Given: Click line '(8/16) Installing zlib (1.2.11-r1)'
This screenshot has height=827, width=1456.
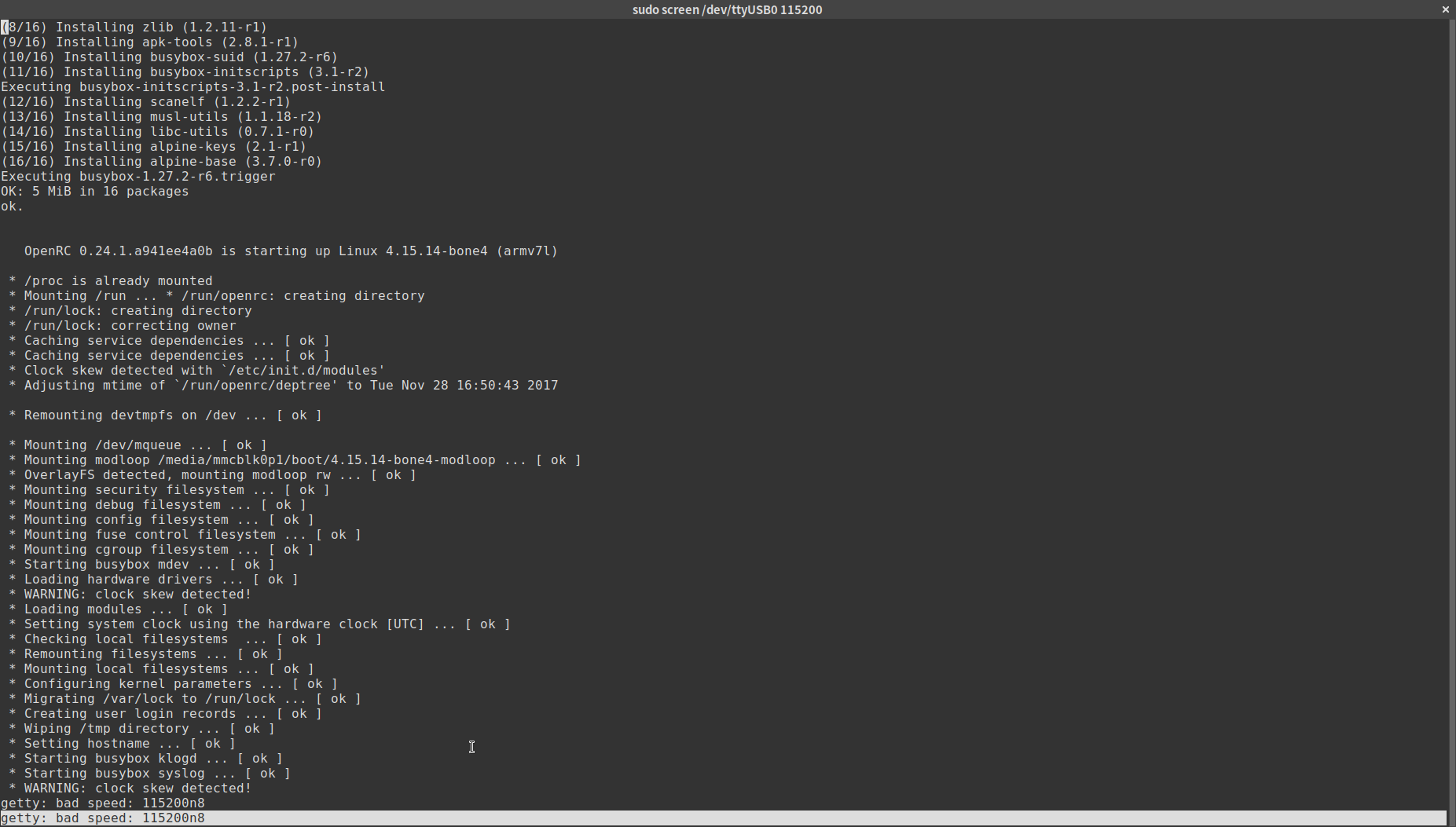Looking at the screenshot, I should (x=134, y=27).
